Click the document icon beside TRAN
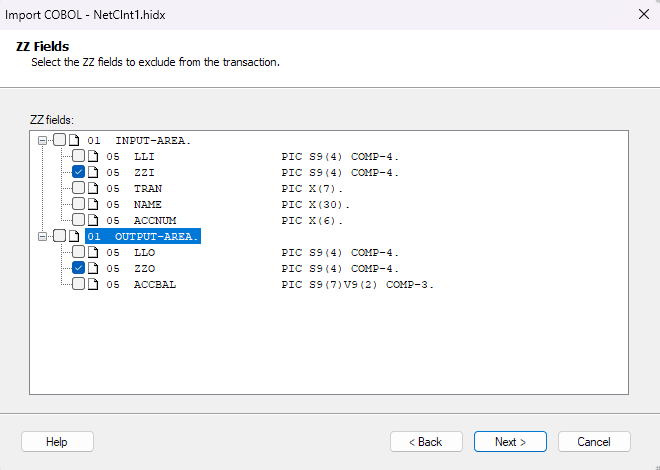Image resolution: width=660 pixels, height=470 pixels. pos(93,188)
